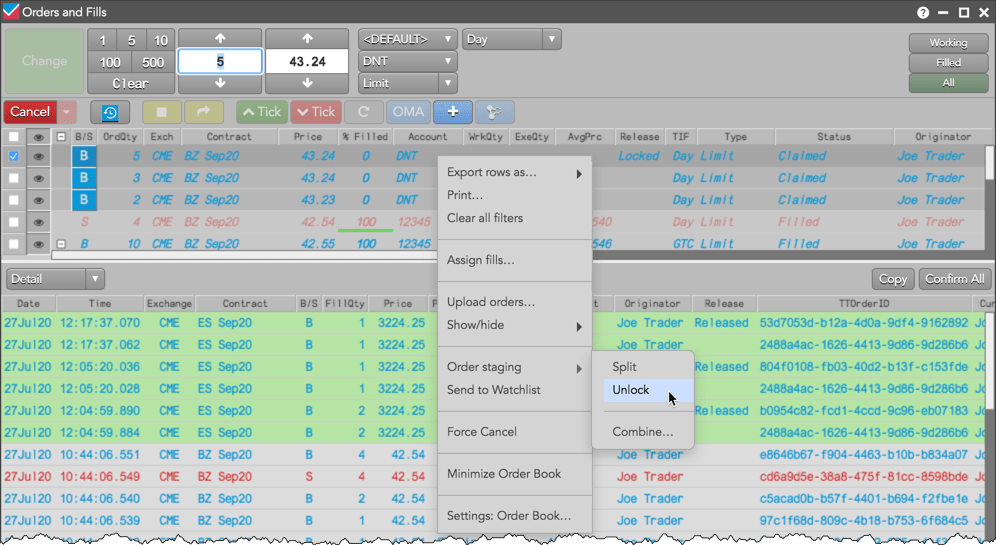The width and height of the screenshot is (996, 545).
Task: Open the Limit order type dropdown
Action: (x=407, y=83)
